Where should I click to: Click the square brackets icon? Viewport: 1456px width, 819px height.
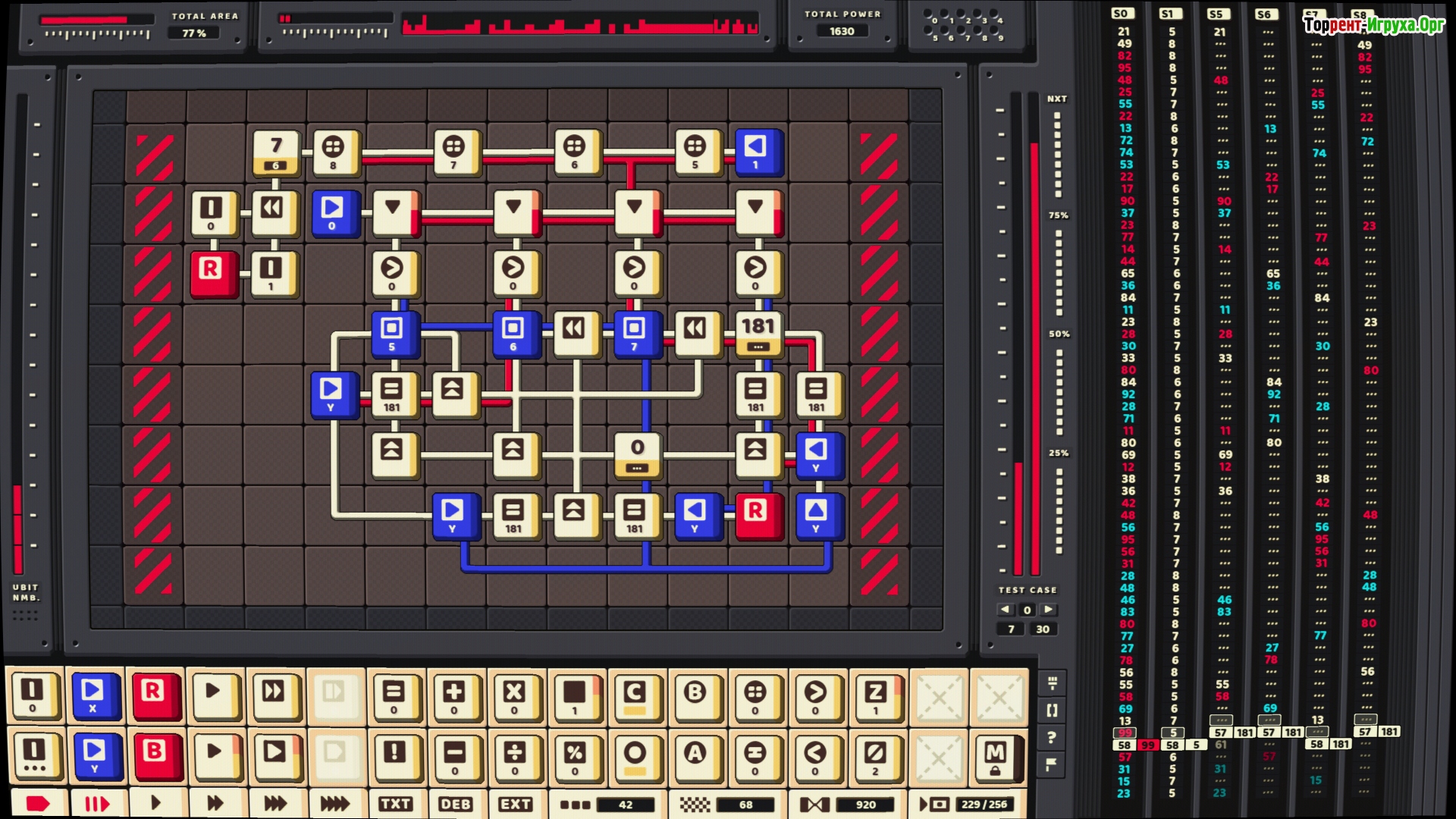(1052, 710)
